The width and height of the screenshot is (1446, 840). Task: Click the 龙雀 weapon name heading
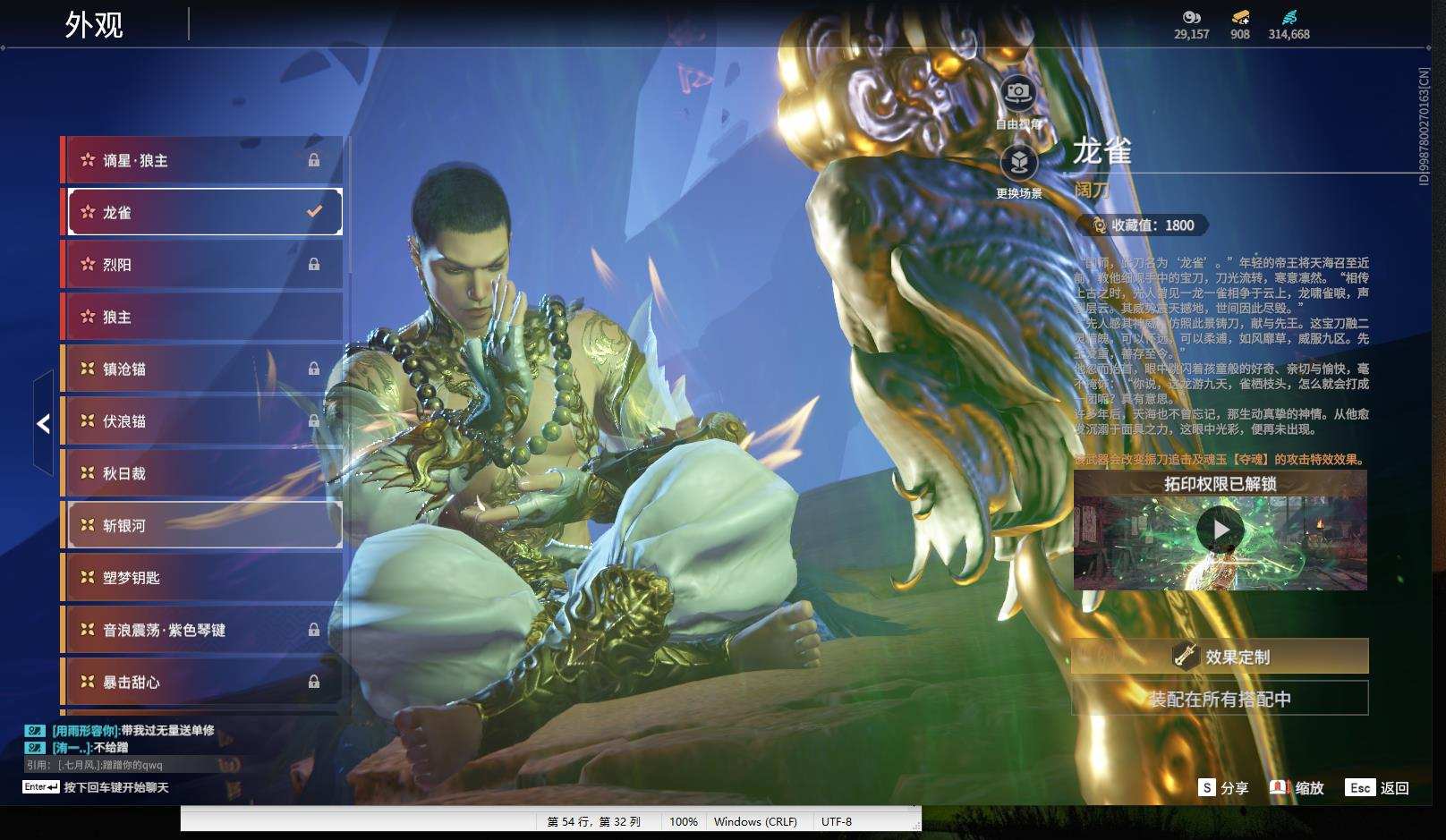pyautogui.click(x=1102, y=151)
